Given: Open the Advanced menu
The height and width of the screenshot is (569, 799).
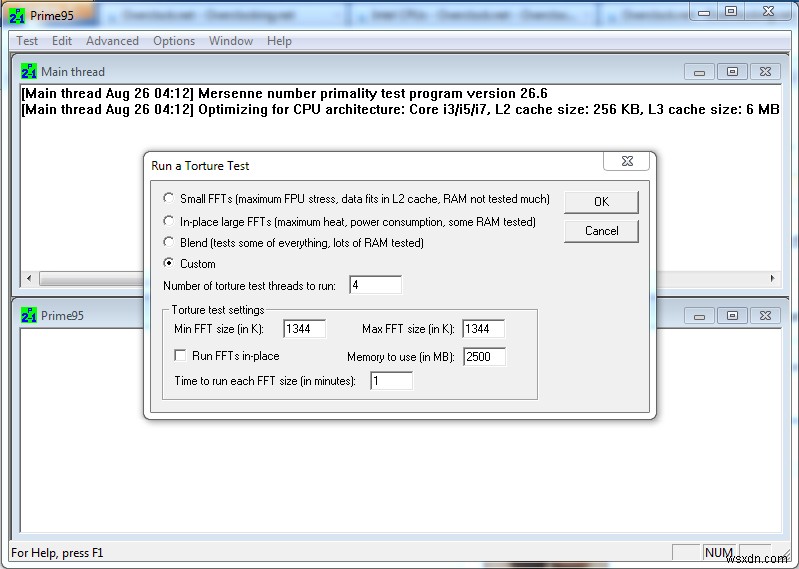Looking at the screenshot, I should tap(112, 41).
